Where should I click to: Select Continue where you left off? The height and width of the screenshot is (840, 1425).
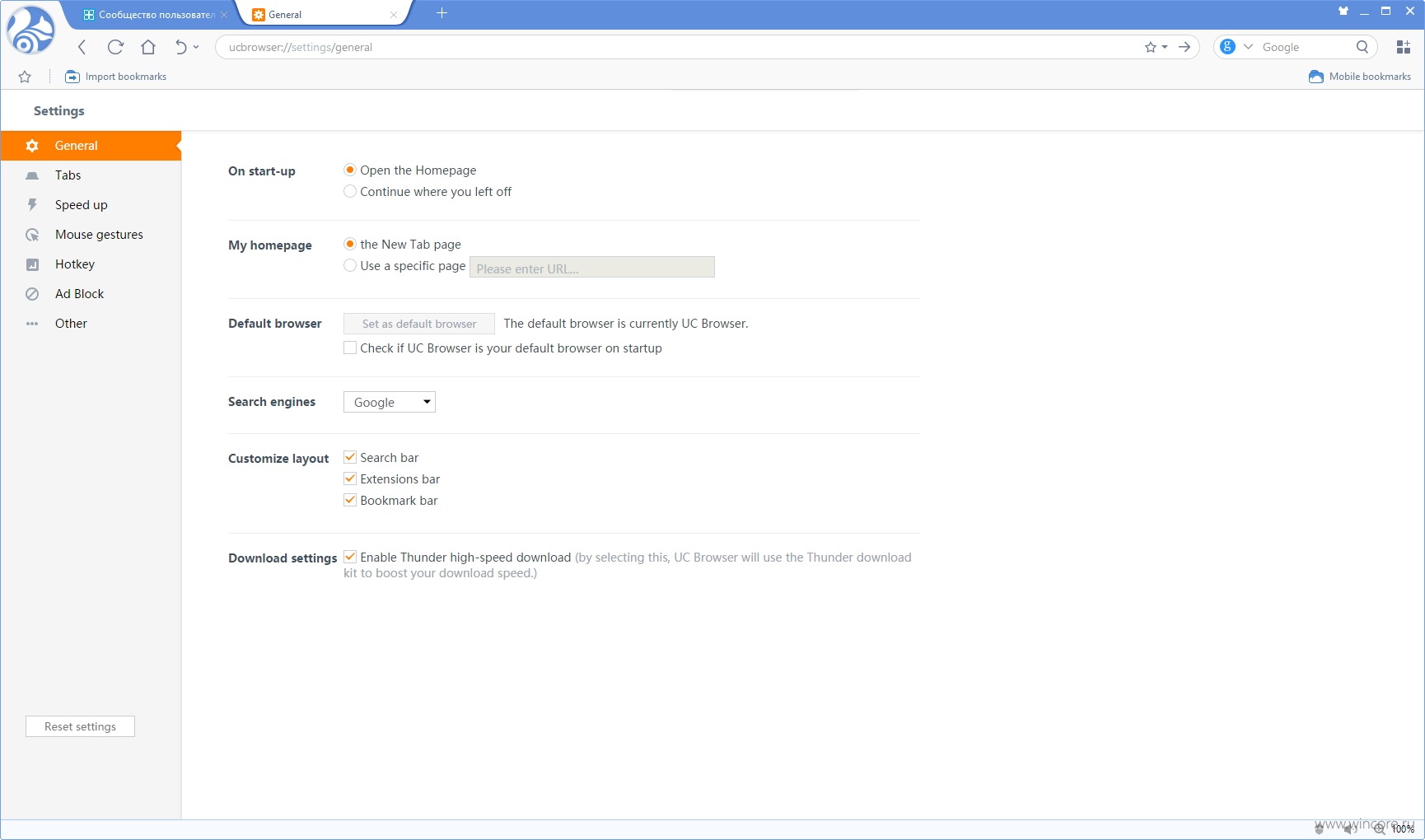350,191
